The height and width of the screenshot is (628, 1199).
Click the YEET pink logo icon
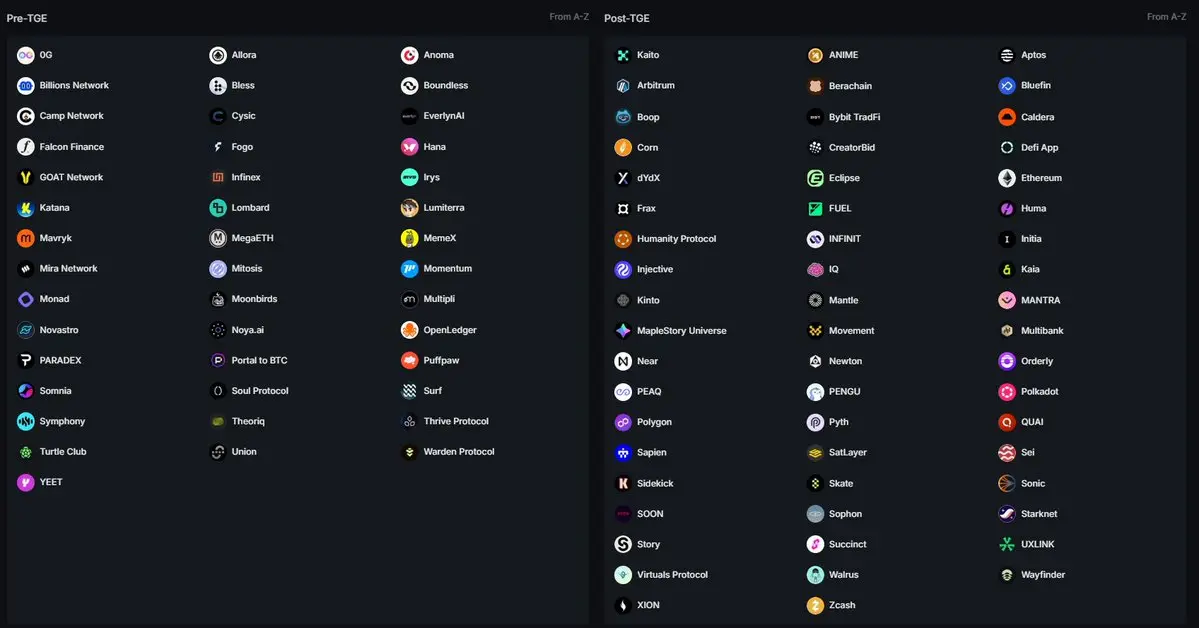click(x=26, y=483)
